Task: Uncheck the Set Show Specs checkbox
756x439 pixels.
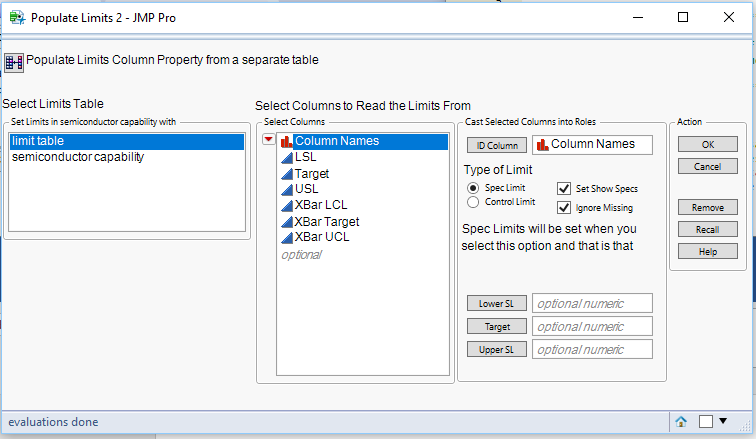Action: click(x=564, y=188)
